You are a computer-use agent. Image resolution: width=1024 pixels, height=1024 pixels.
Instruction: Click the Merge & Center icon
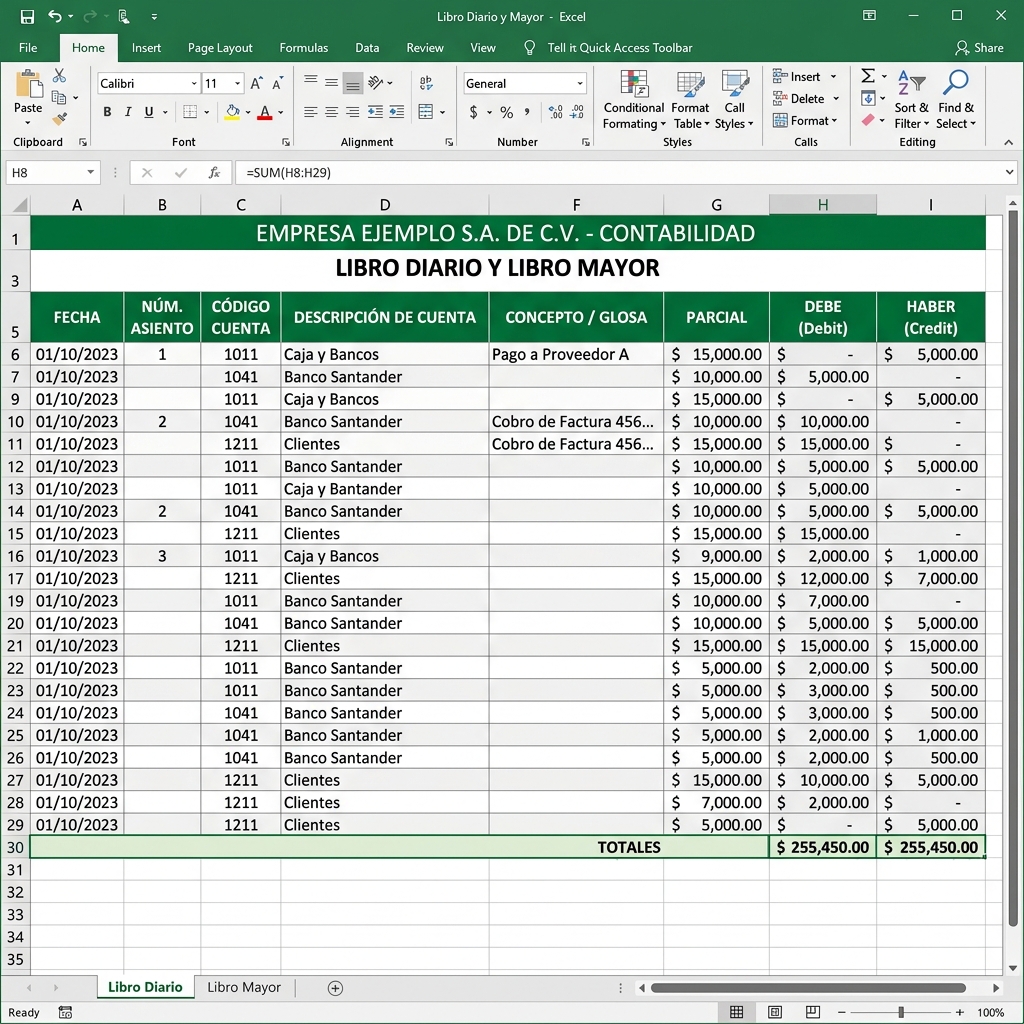tap(426, 112)
